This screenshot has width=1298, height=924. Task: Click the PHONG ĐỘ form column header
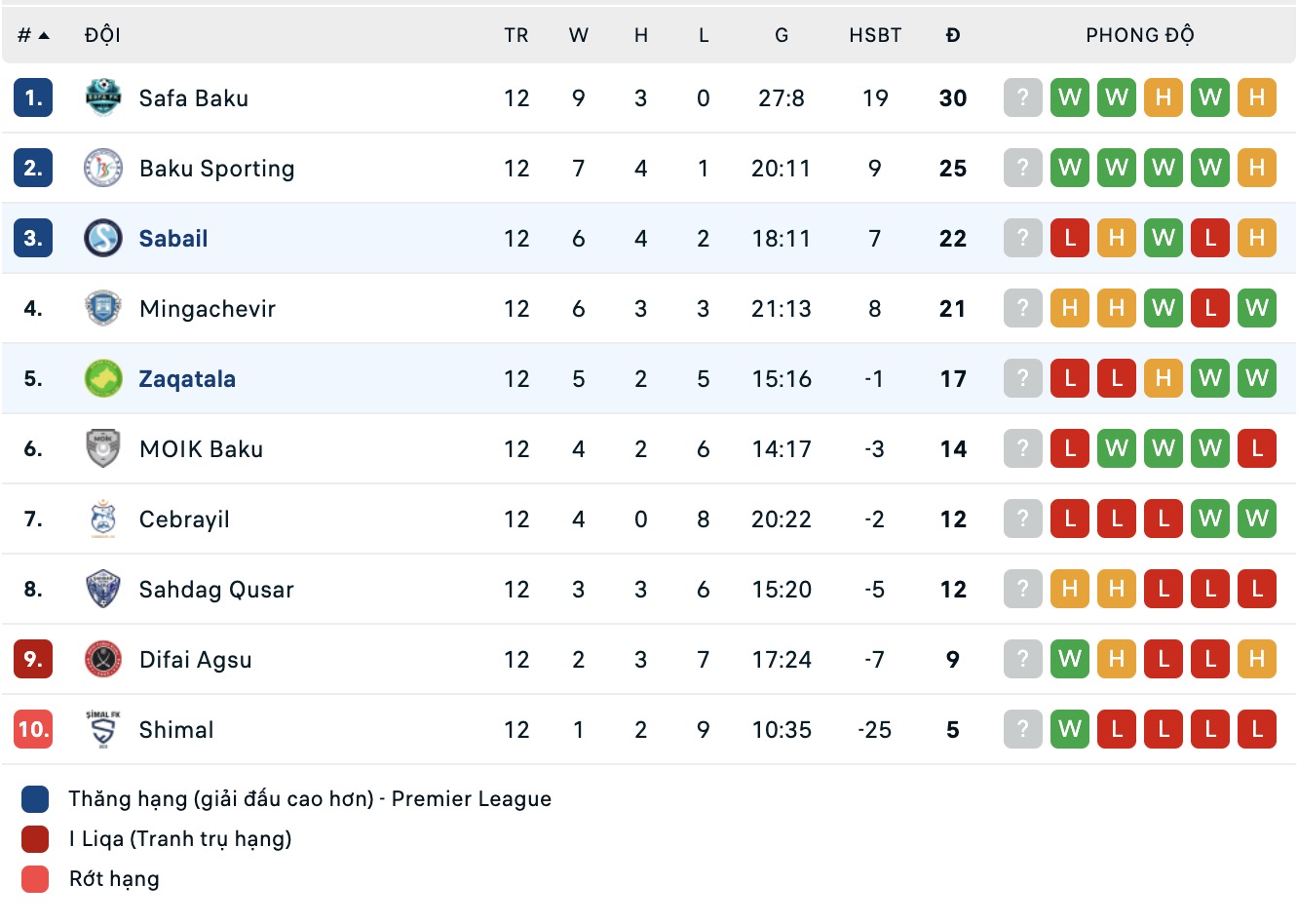pyautogui.click(x=1139, y=35)
